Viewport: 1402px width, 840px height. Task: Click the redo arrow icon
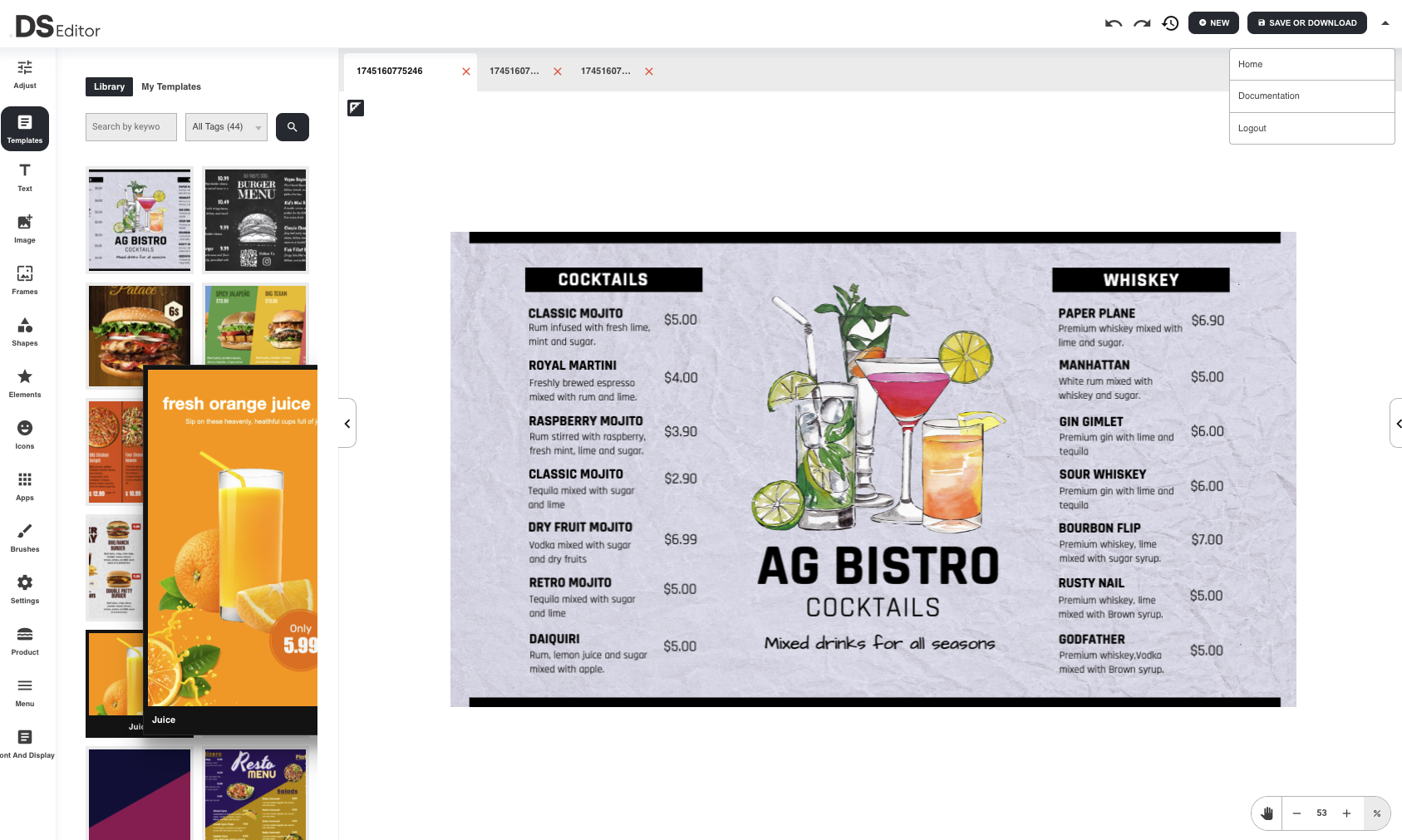click(x=1142, y=23)
